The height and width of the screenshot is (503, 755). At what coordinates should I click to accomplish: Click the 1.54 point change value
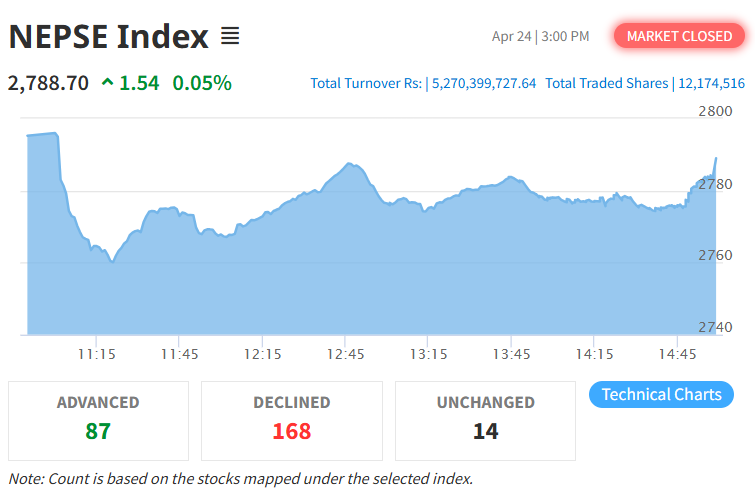click(139, 82)
